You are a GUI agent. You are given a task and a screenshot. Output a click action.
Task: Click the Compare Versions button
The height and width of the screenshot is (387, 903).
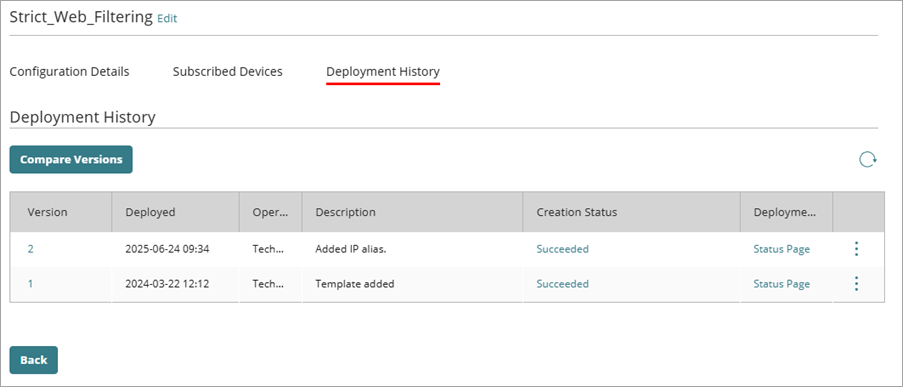point(71,160)
